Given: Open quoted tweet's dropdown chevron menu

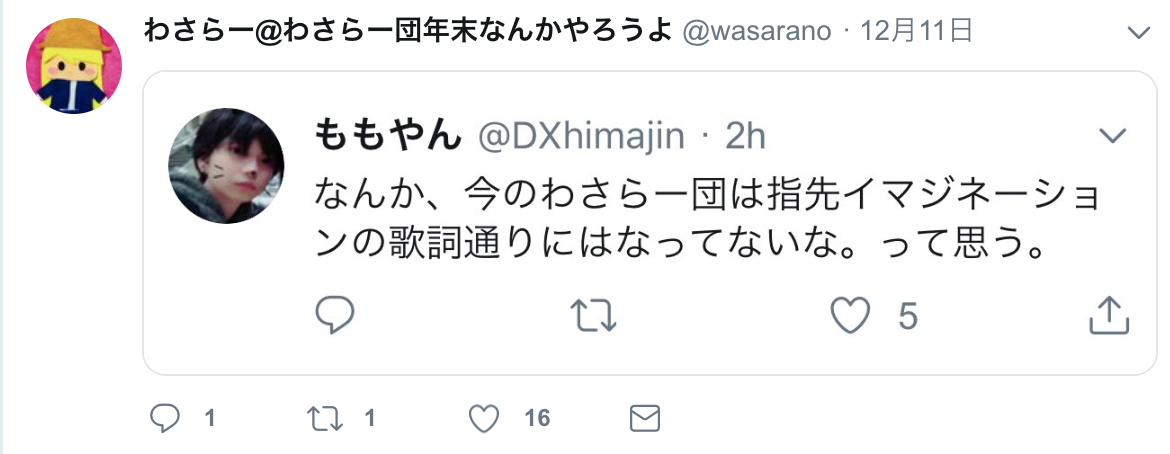Looking at the screenshot, I should coord(1113,135).
